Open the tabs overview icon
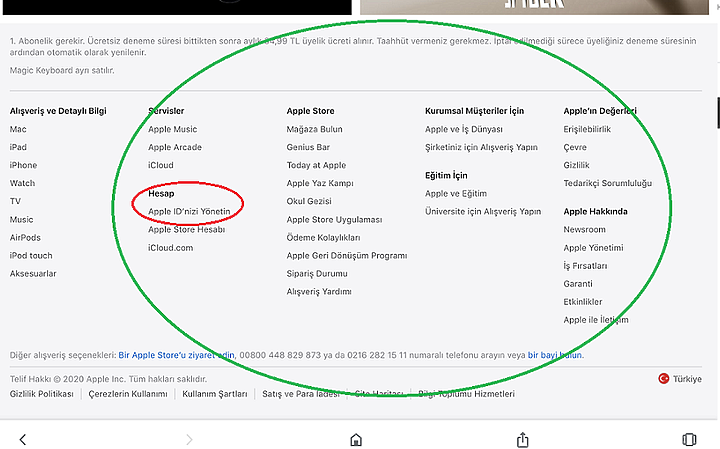 [689, 439]
